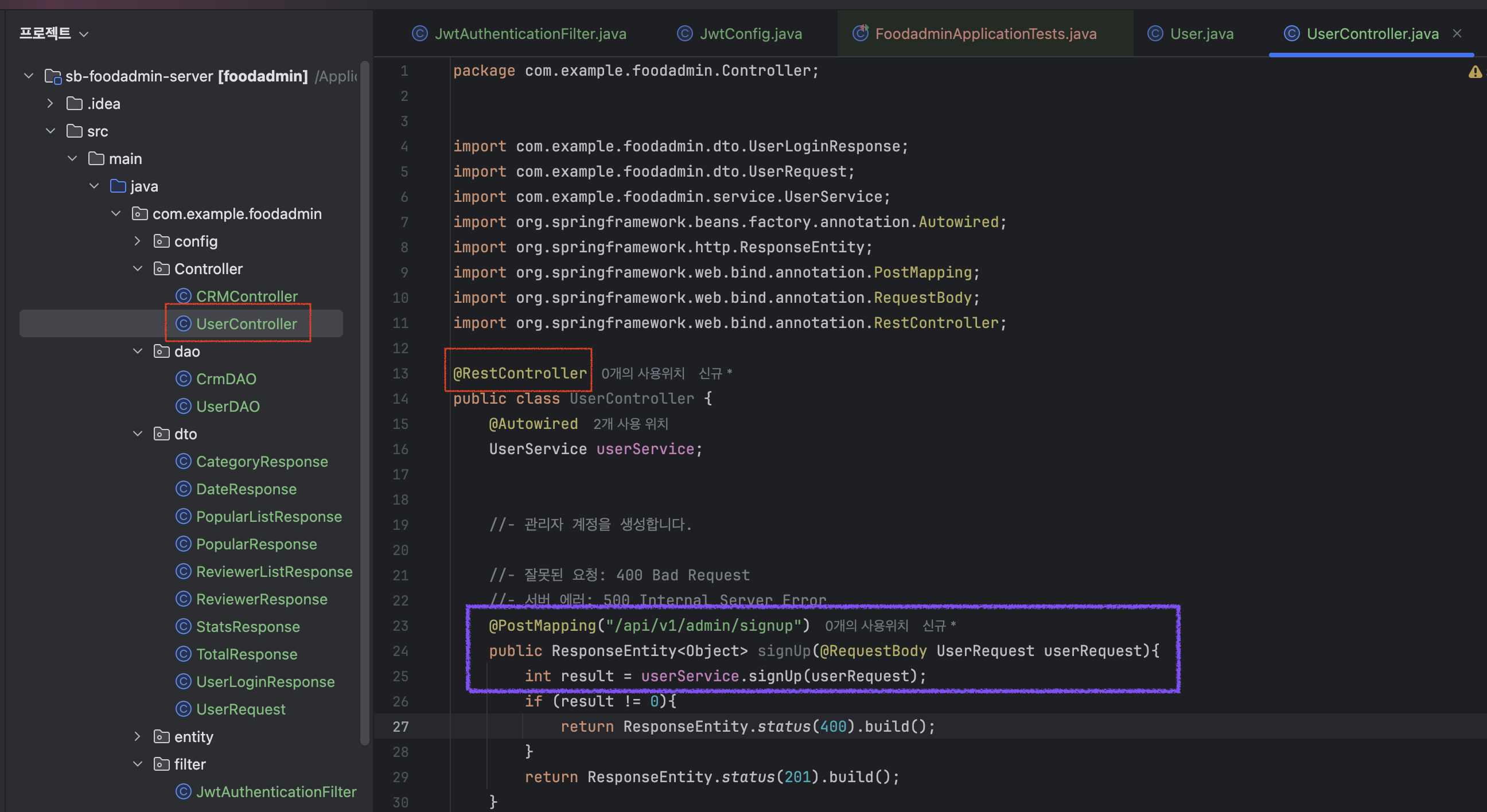Click the DateResponse class icon
1487x812 pixels.
tap(183, 489)
